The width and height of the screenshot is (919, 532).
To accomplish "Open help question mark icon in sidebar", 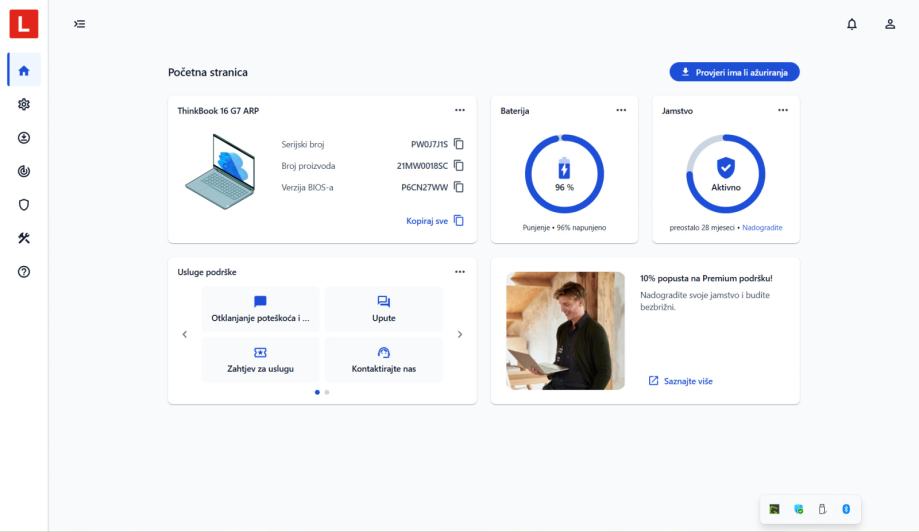I will coord(24,272).
